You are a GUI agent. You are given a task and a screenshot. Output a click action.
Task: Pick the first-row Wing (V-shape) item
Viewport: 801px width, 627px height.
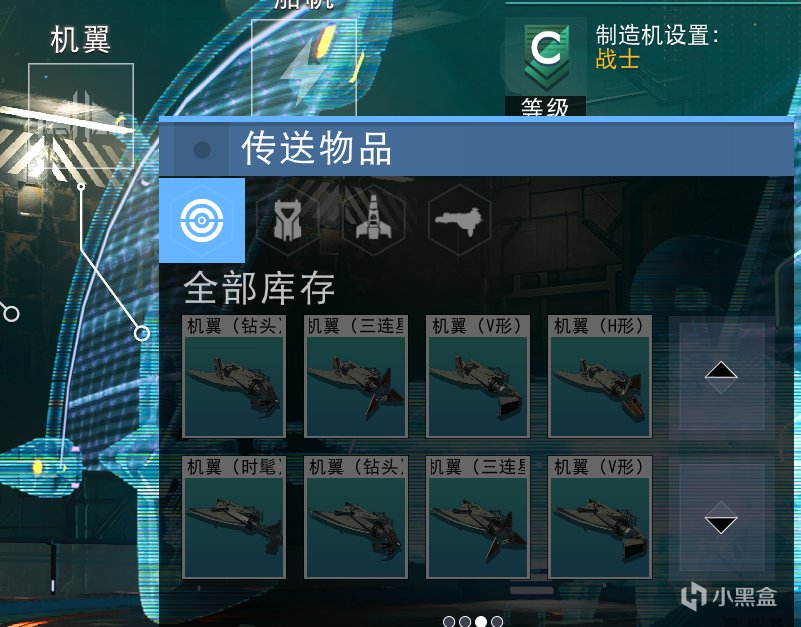[478, 377]
